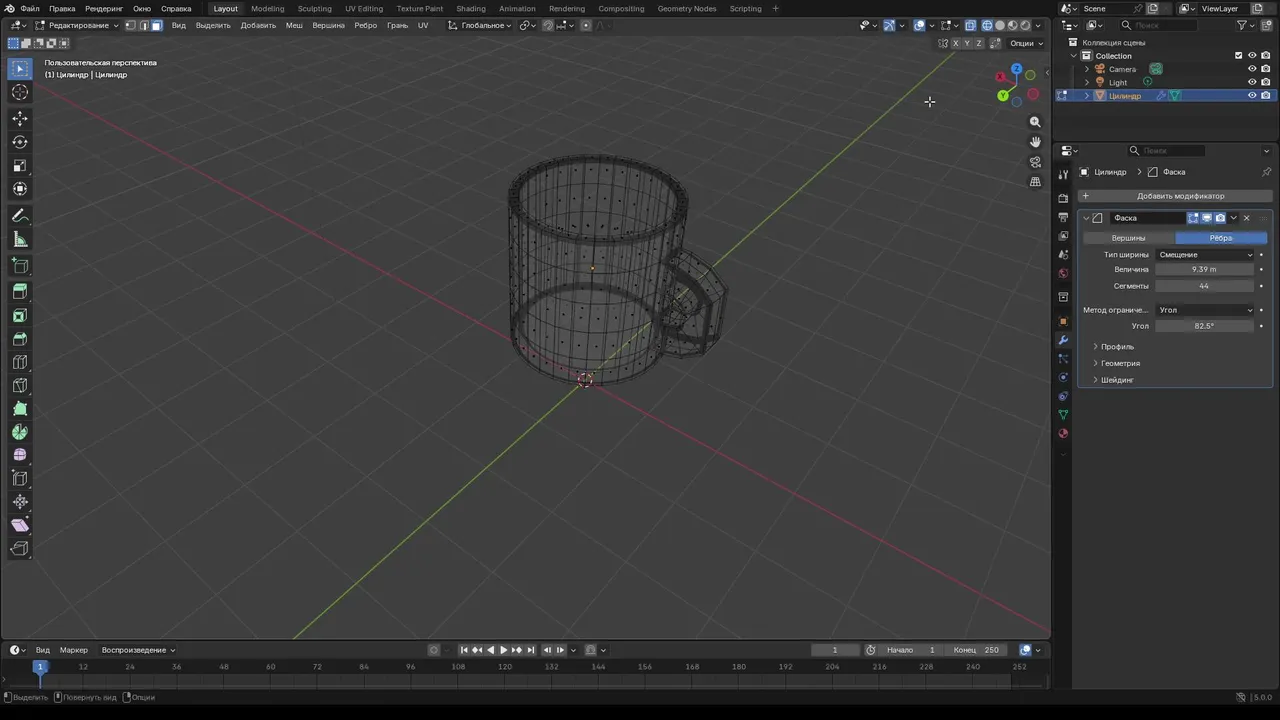Click the Величина 9.39 m field
The height and width of the screenshot is (720, 1280).
click(x=1204, y=270)
